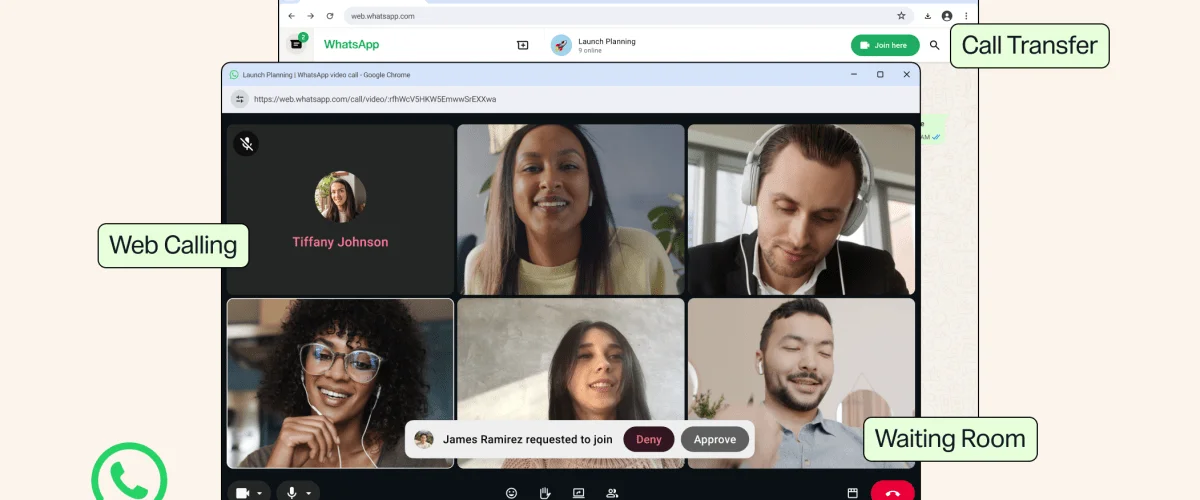
Task: Click the web.whatsapp.com address bar
Action: (x=628, y=16)
